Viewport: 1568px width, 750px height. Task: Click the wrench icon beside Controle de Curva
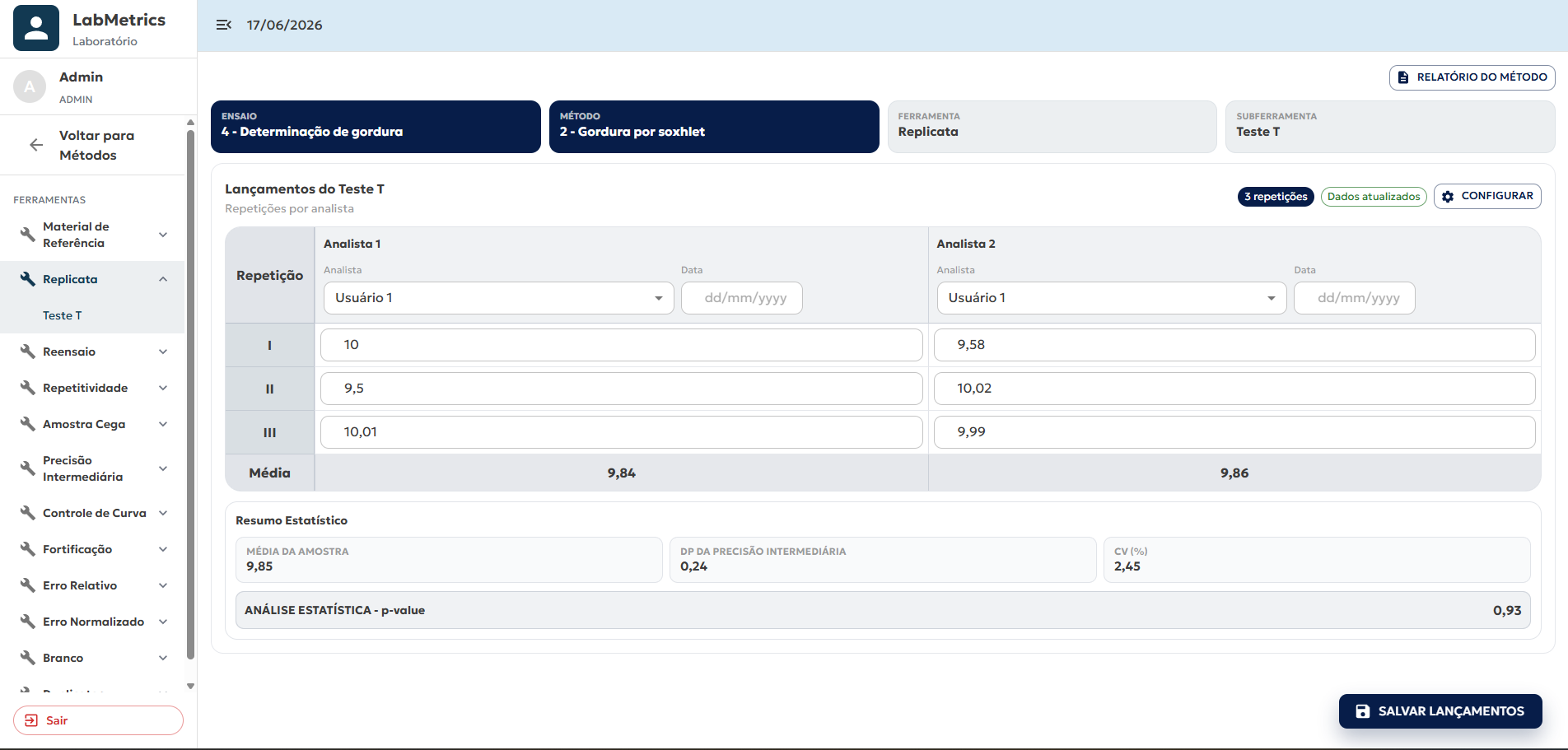point(28,513)
